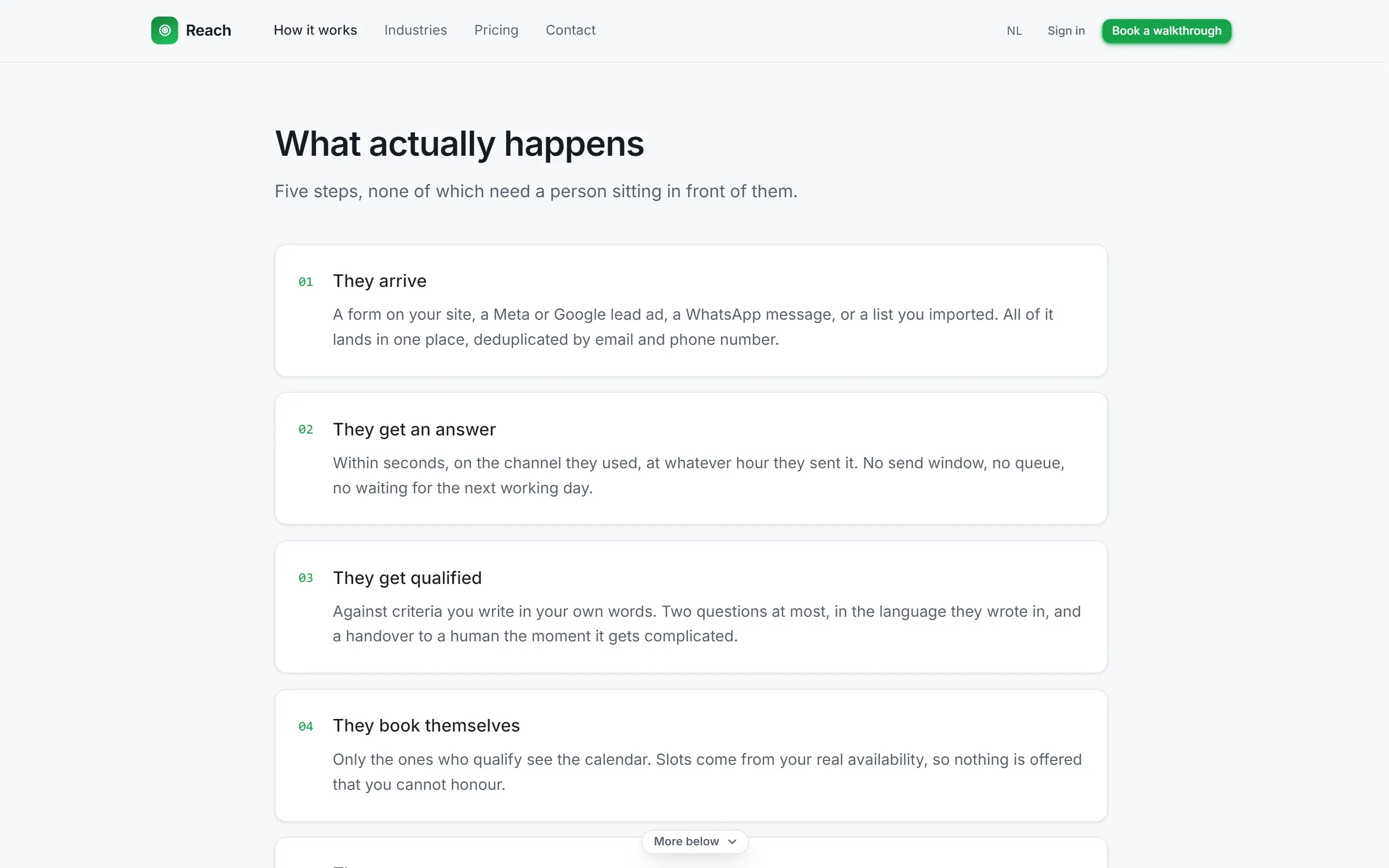Open the How it works page
This screenshot has height=868, width=1389.
pyautogui.click(x=315, y=30)
